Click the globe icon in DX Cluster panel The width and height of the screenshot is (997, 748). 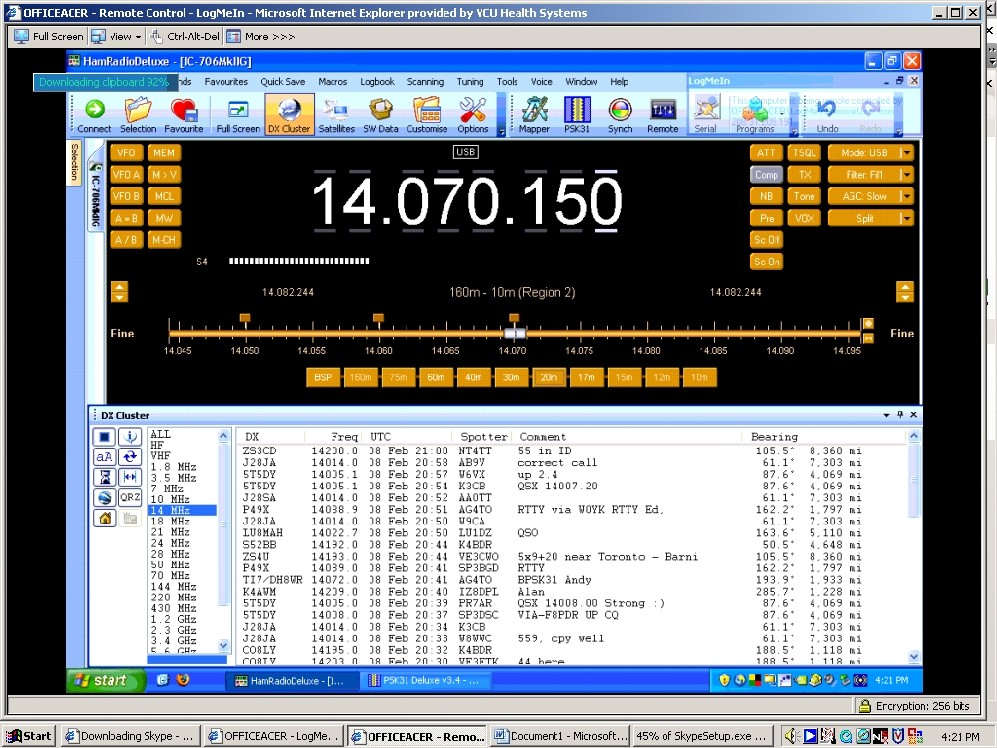(x=105, y=497)
